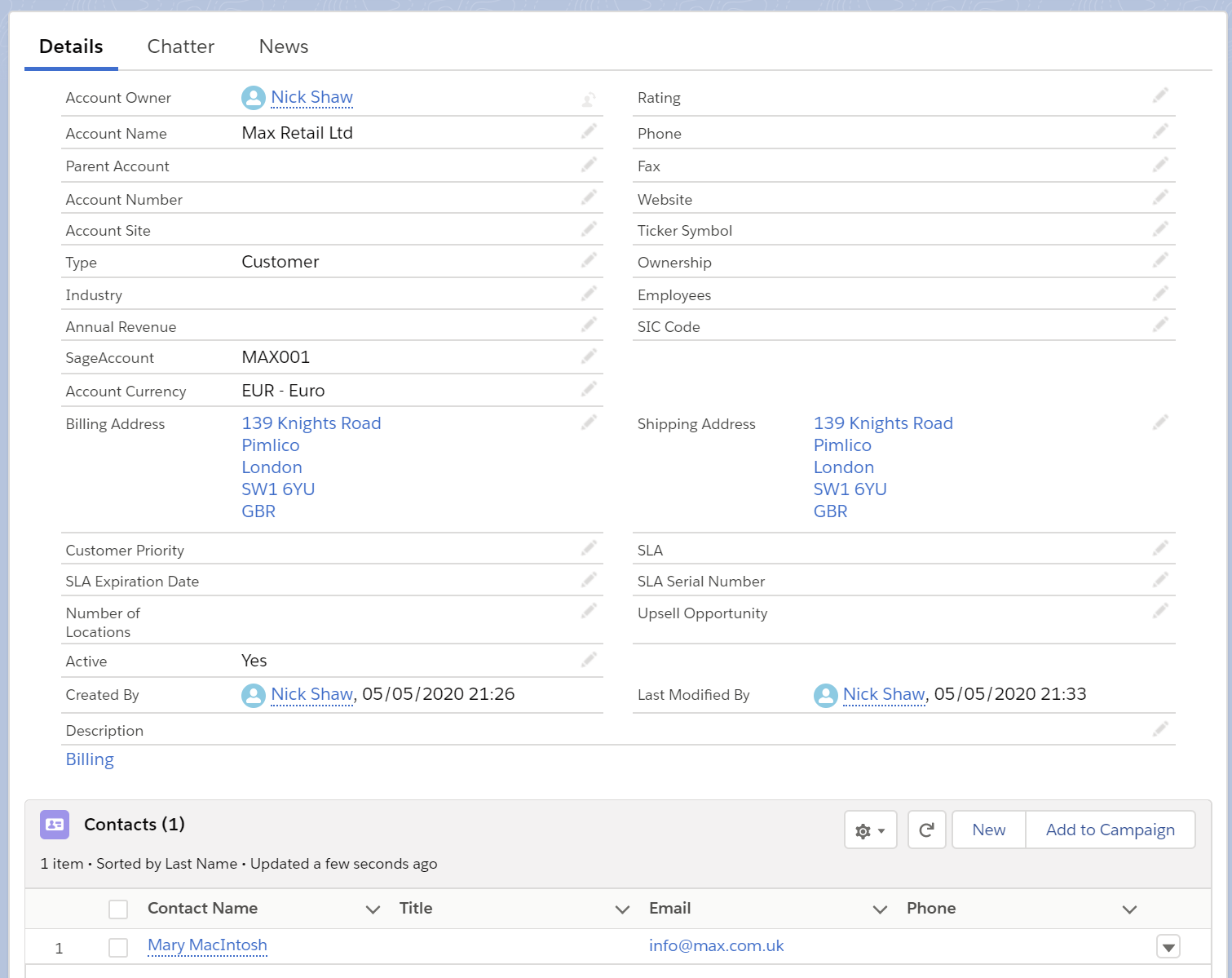Screen dimensions: 1232x978
Task: Toggle the select-all contacts checkbox
Action: click(118, 909)
